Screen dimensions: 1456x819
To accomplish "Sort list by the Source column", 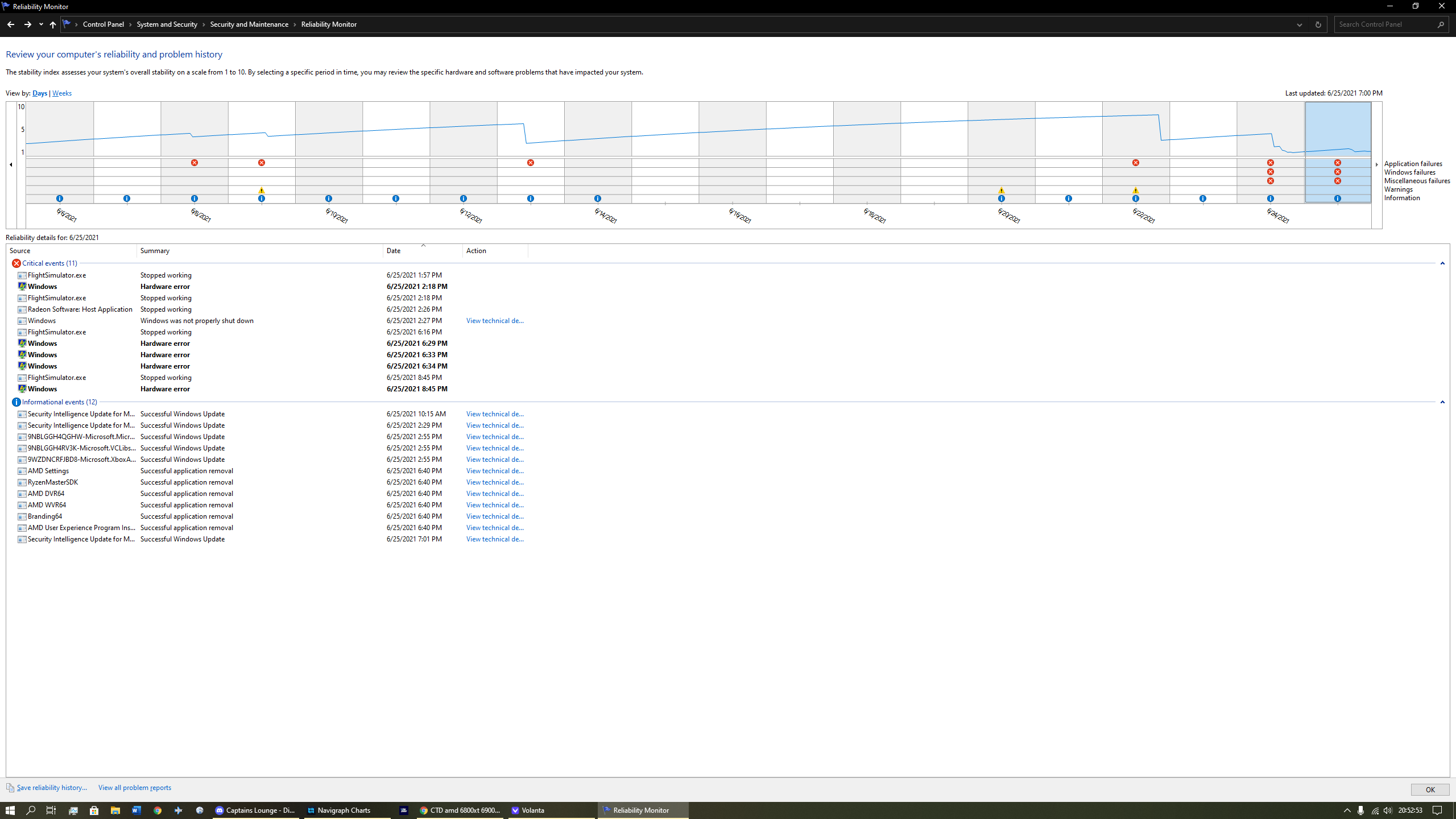I will [72, 251].
